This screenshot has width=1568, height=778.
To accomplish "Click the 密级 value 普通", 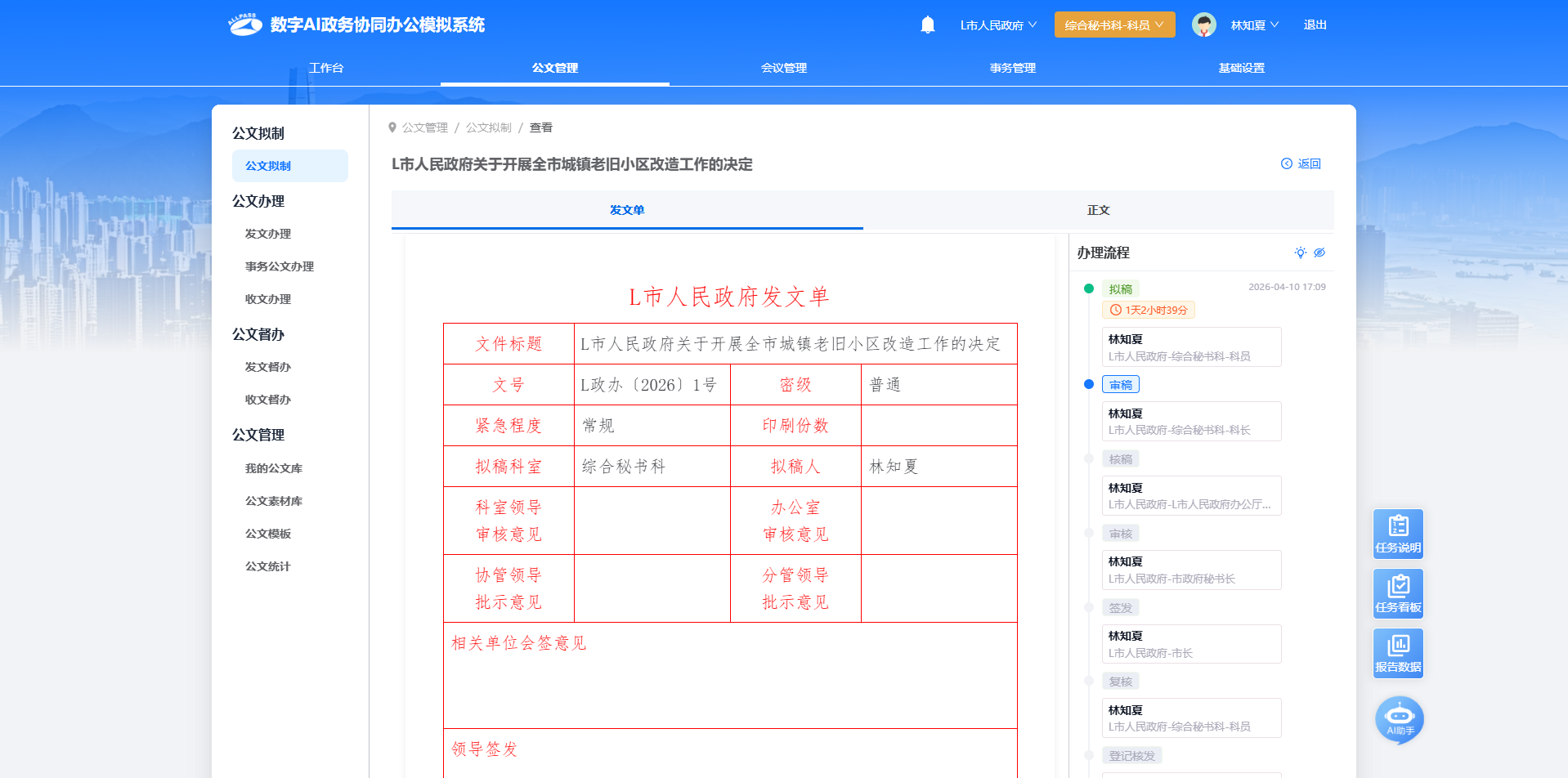I will click(x=885, y=385).
